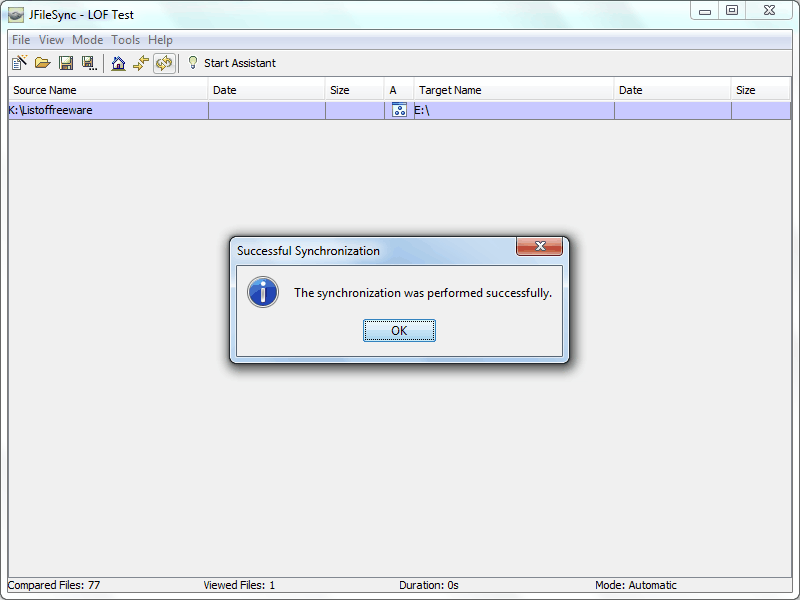
Task: Click the Save As floppy icon
Action: pyautogui.click(x=89, y=63)
